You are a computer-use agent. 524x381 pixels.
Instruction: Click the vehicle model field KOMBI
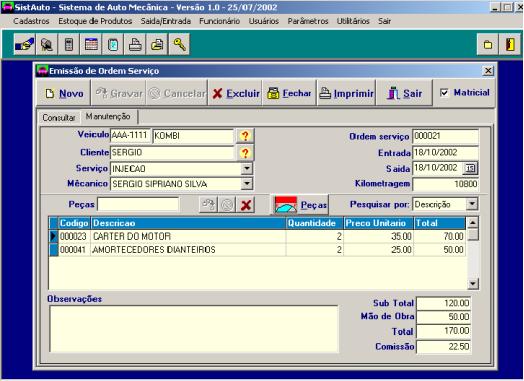193,136
